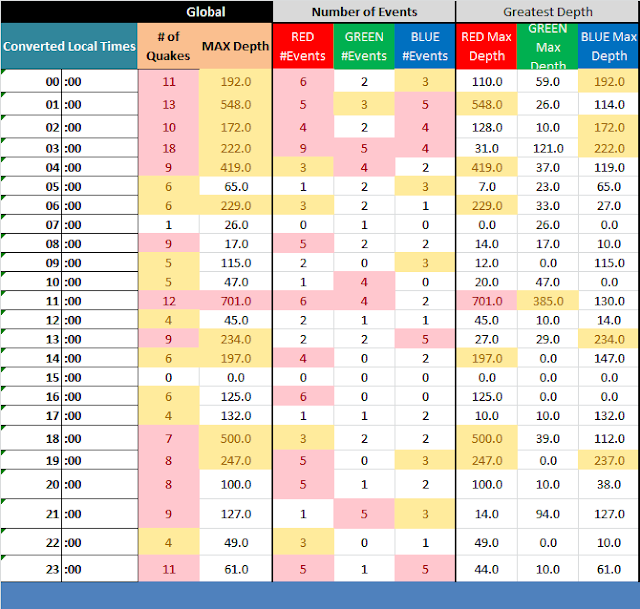Click BLUE Max Depth 114.0 cell
Screen dimensions: 640x609
pyautogui.click(x=609, y=104)
